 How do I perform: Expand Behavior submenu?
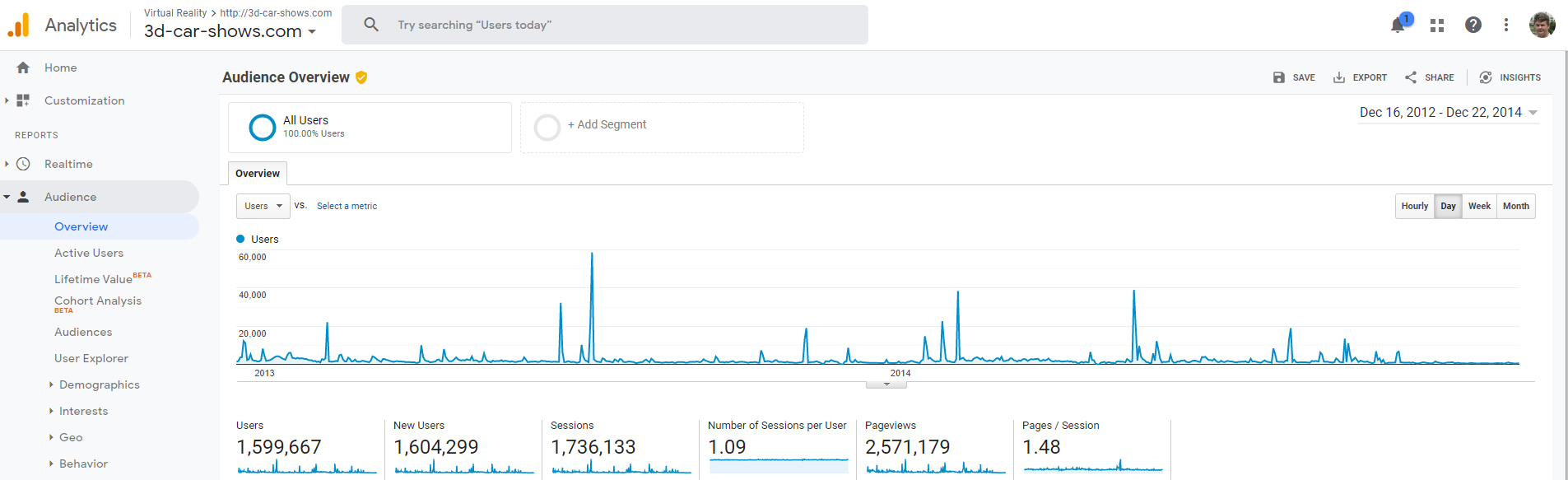(x=51, y=464)
